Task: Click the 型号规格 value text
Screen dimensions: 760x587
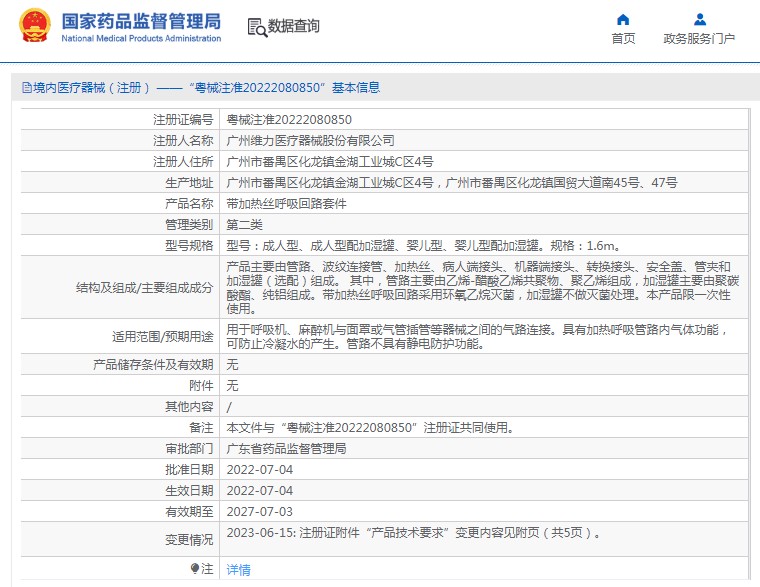Action: (423, 246)
